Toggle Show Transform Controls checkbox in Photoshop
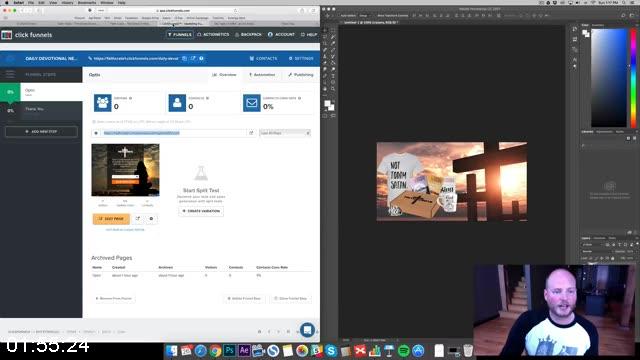 coord(376,16)
